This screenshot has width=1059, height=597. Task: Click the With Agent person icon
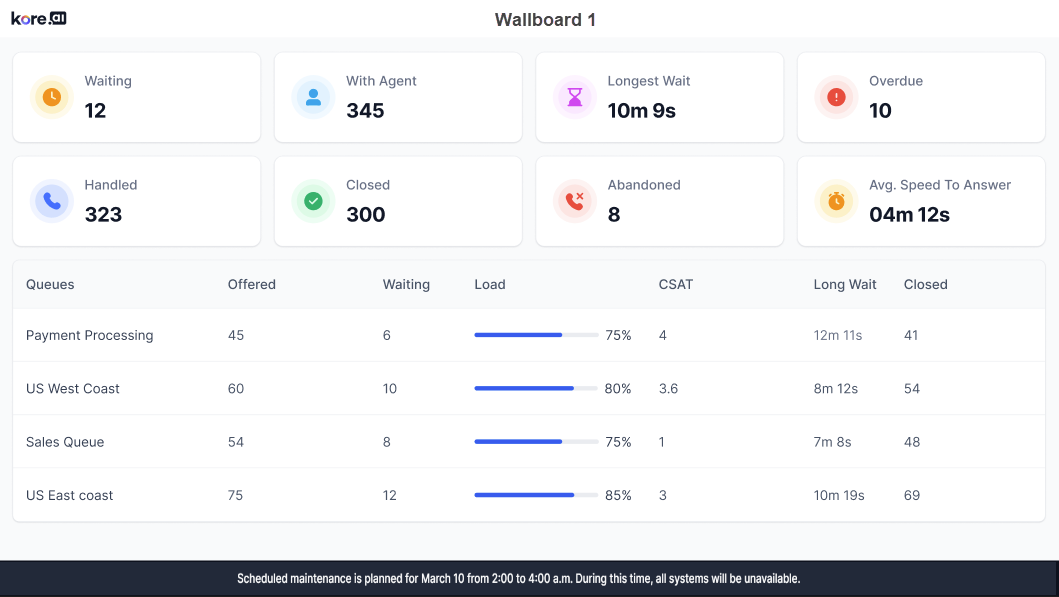click(313, 97)
